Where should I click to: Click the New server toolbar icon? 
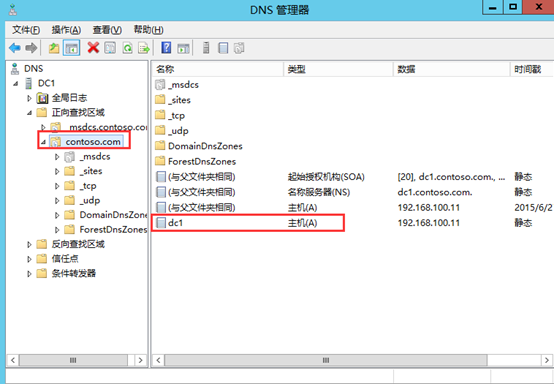(x=206, y=48)
